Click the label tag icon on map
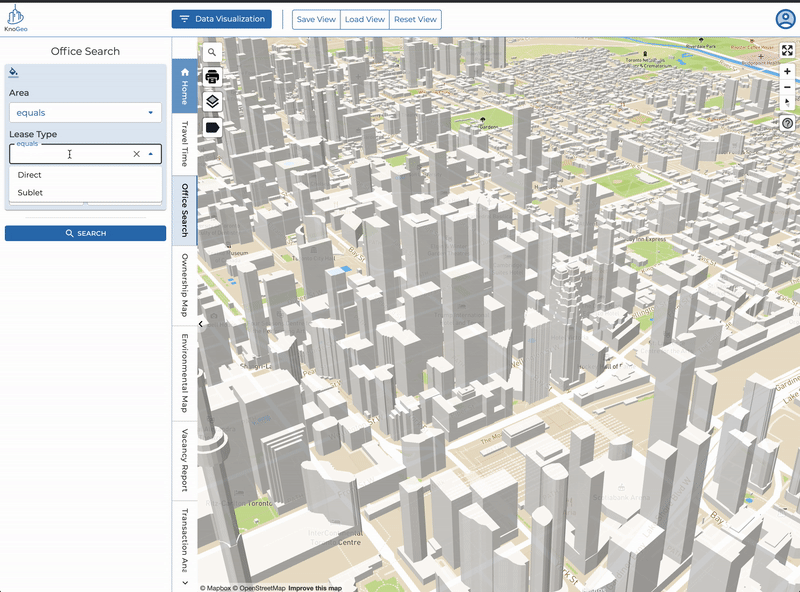Screen dimensions: 800x592 click(212, 127)
